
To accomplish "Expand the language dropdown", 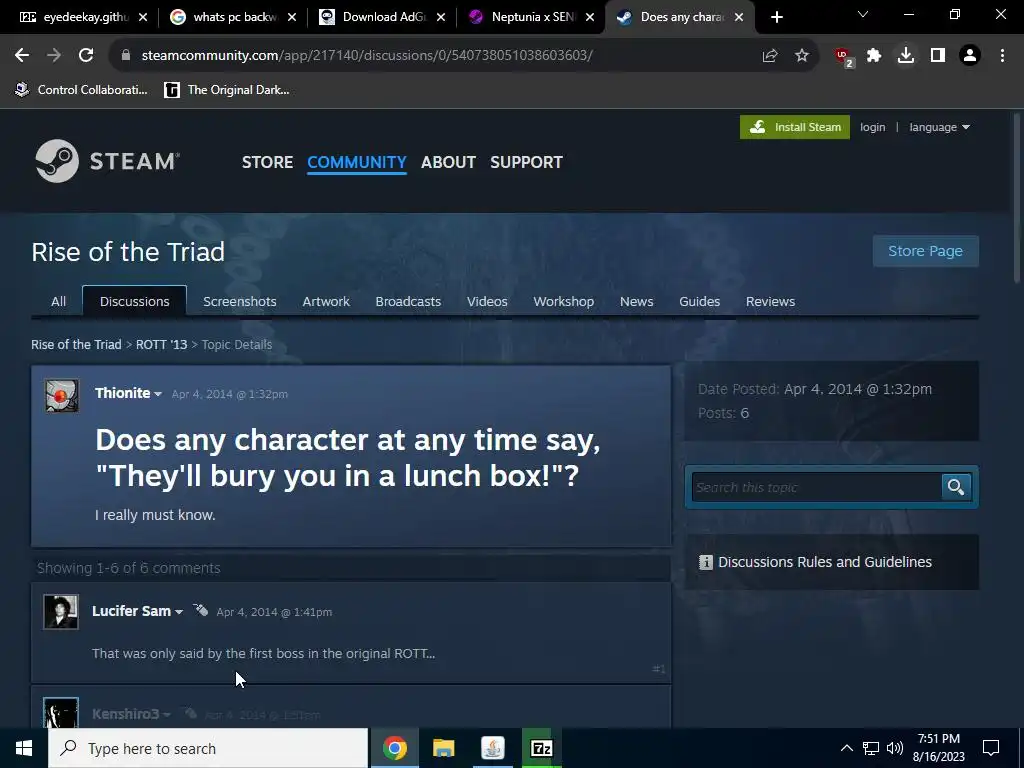I will [x=939, y=127].
